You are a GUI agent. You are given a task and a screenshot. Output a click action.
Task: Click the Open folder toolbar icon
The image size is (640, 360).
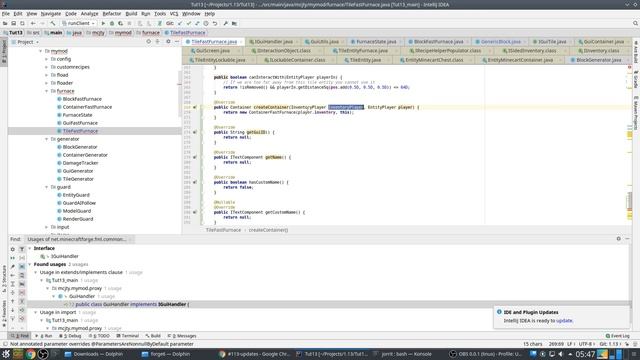pyautogui.click(x=5, y=24)
